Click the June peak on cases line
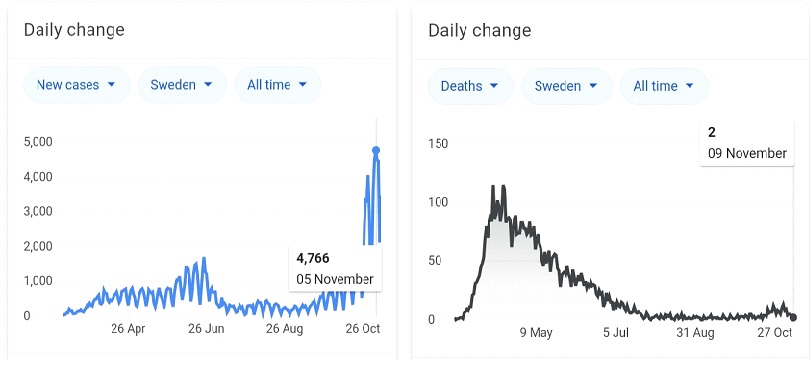Screen dimensions: 810x380 [204, 258]
